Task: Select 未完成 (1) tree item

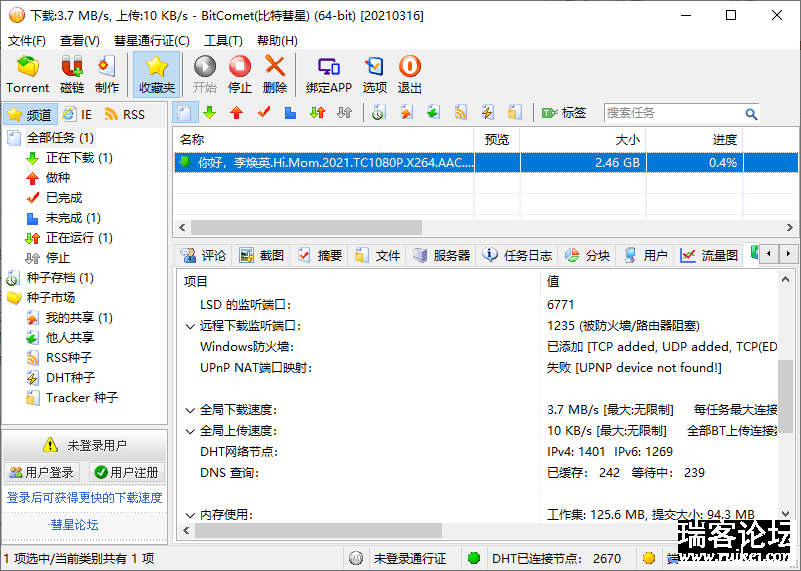Action: pyautogui.click(x=73, y=218)
